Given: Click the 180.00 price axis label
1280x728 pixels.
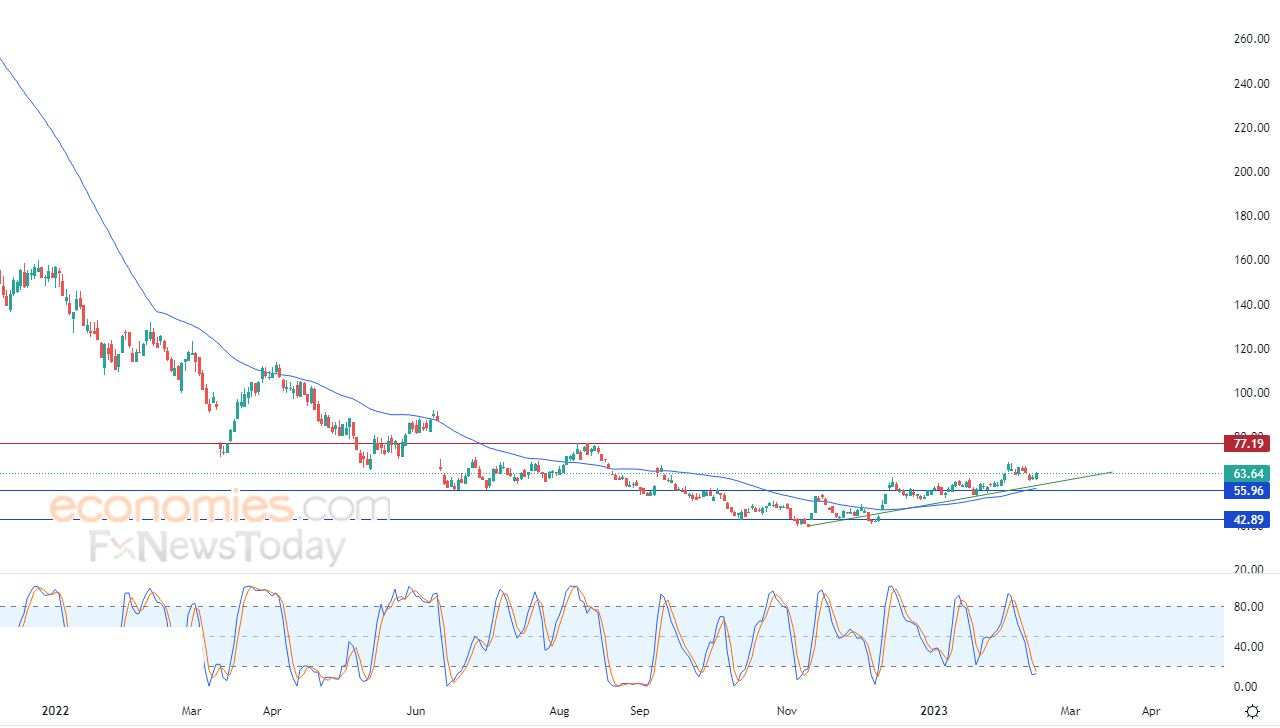Looking at the screenshot, I should [1251, 215].
